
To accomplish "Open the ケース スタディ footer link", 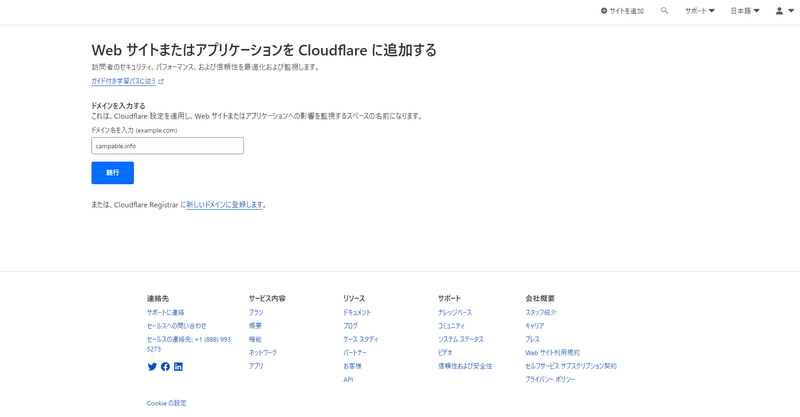I will point(361,339).
